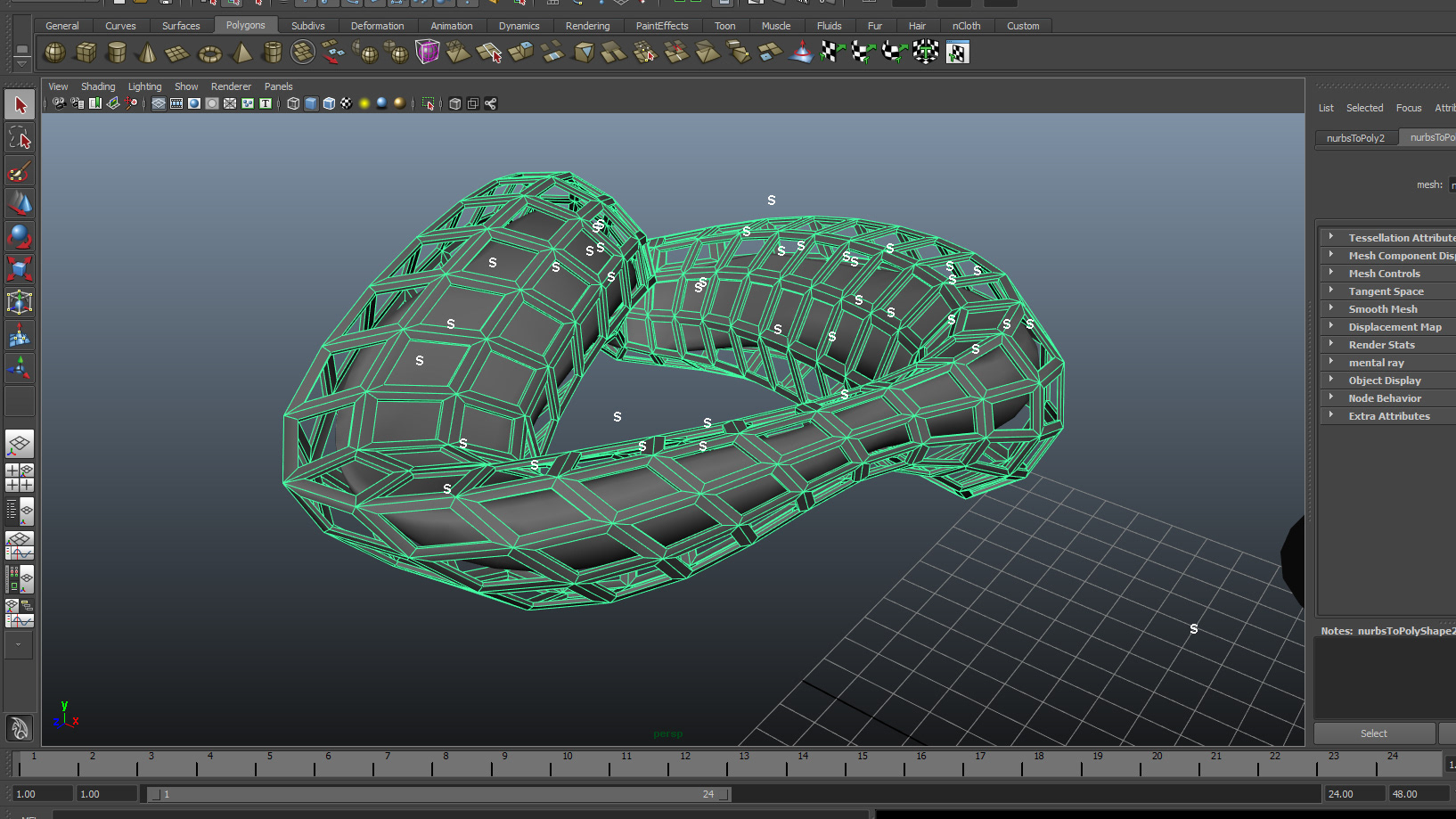Activate the Soft Modification tool
The image size is (1456, 819).
[20, 335]
